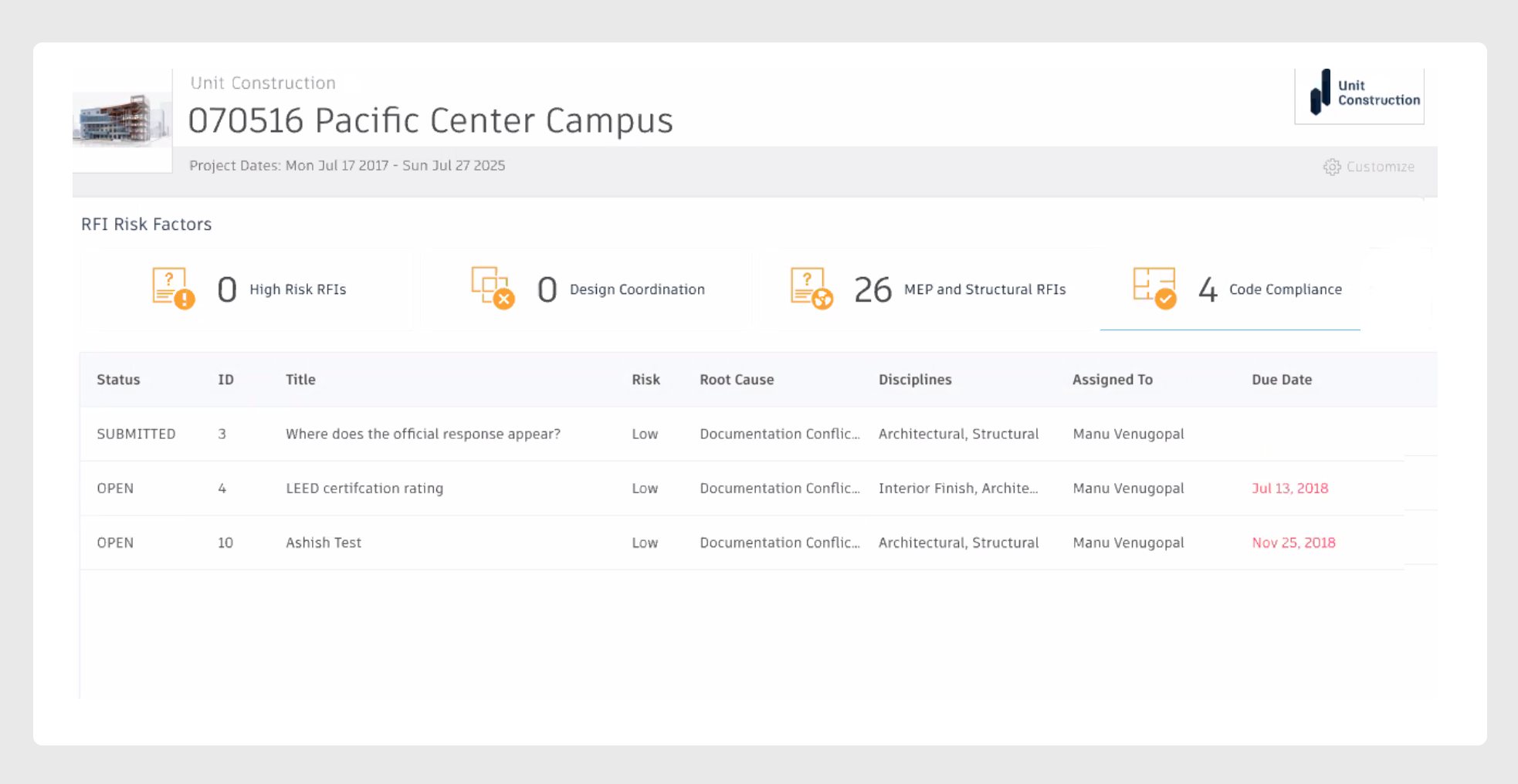1518x784 pixels.
Task: Open the Customize gear icon
Action: (x=1331, y=167)
